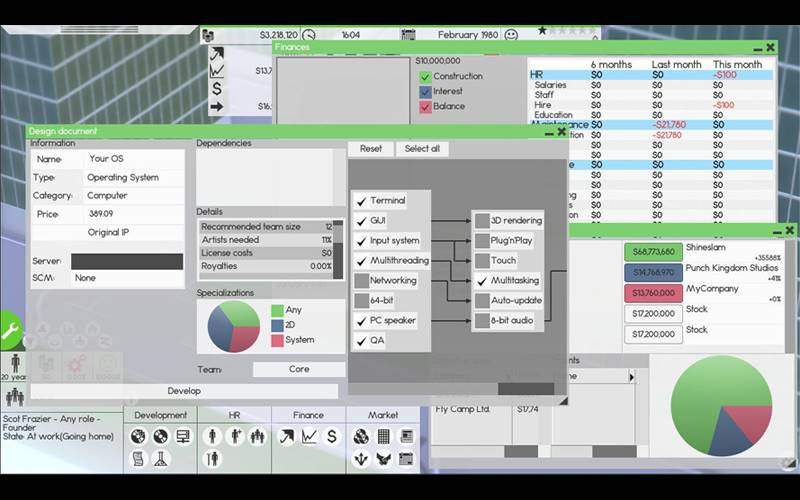The width and height of the screenshot is (800, 500).
Task: Toggle the Construction checkbox in Finances
Action: [x=425, y=76]
